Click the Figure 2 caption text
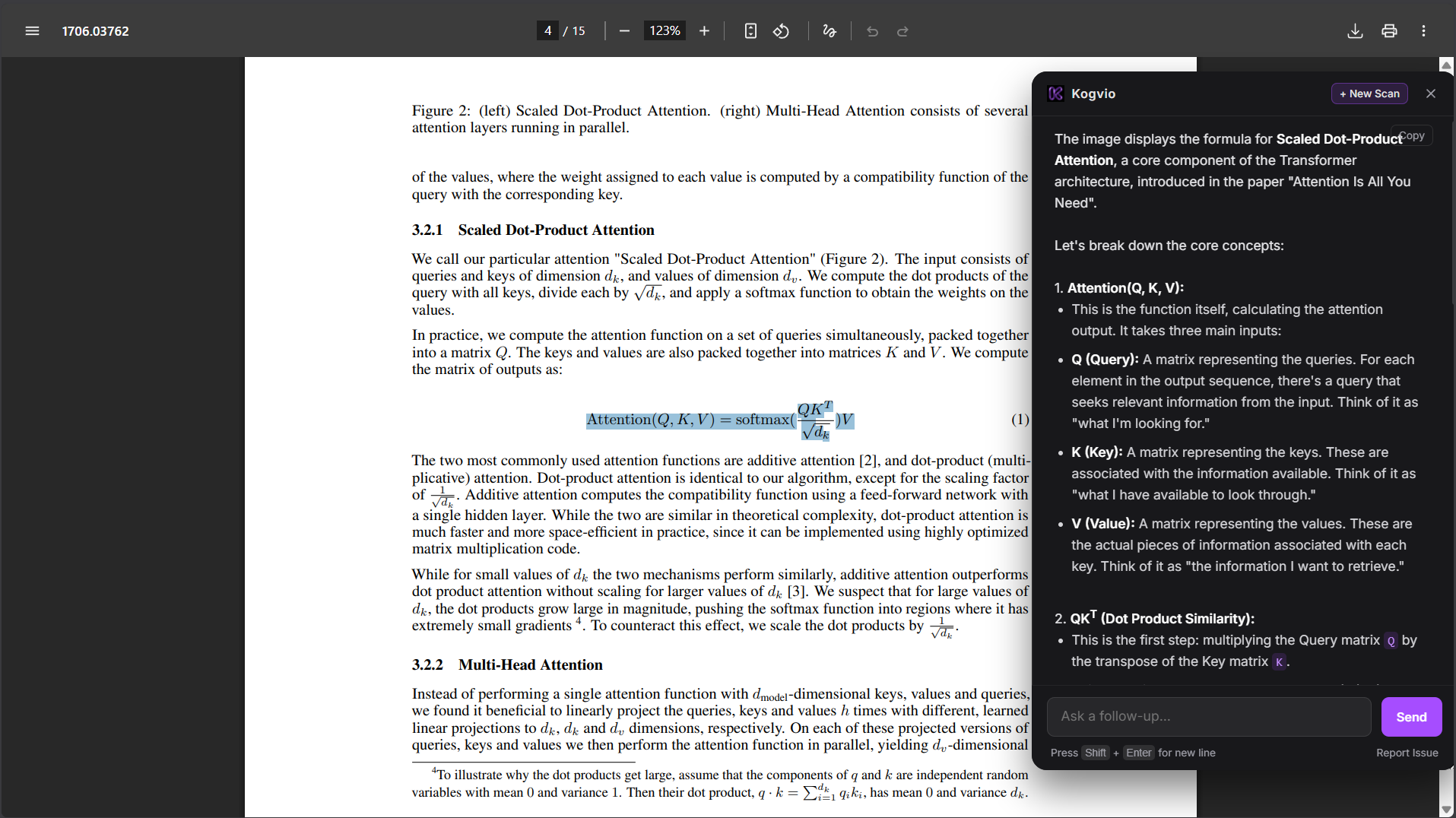Viewport: 1456px width, 818px height. point(720,119)
